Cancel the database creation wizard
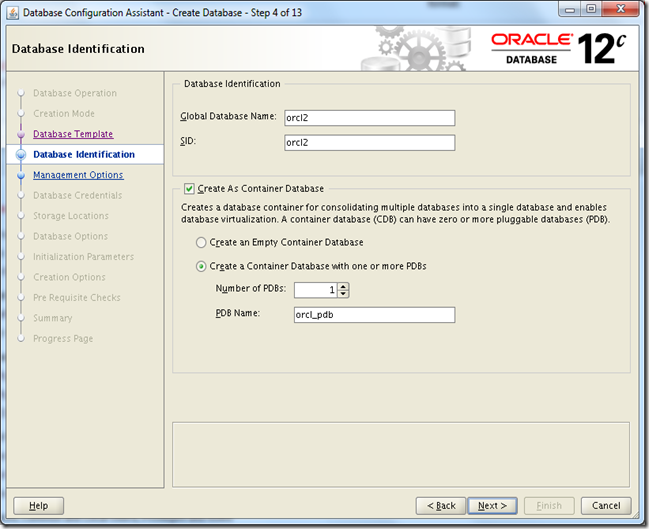This screenshot has height=529, width=649. coord(606,506)
